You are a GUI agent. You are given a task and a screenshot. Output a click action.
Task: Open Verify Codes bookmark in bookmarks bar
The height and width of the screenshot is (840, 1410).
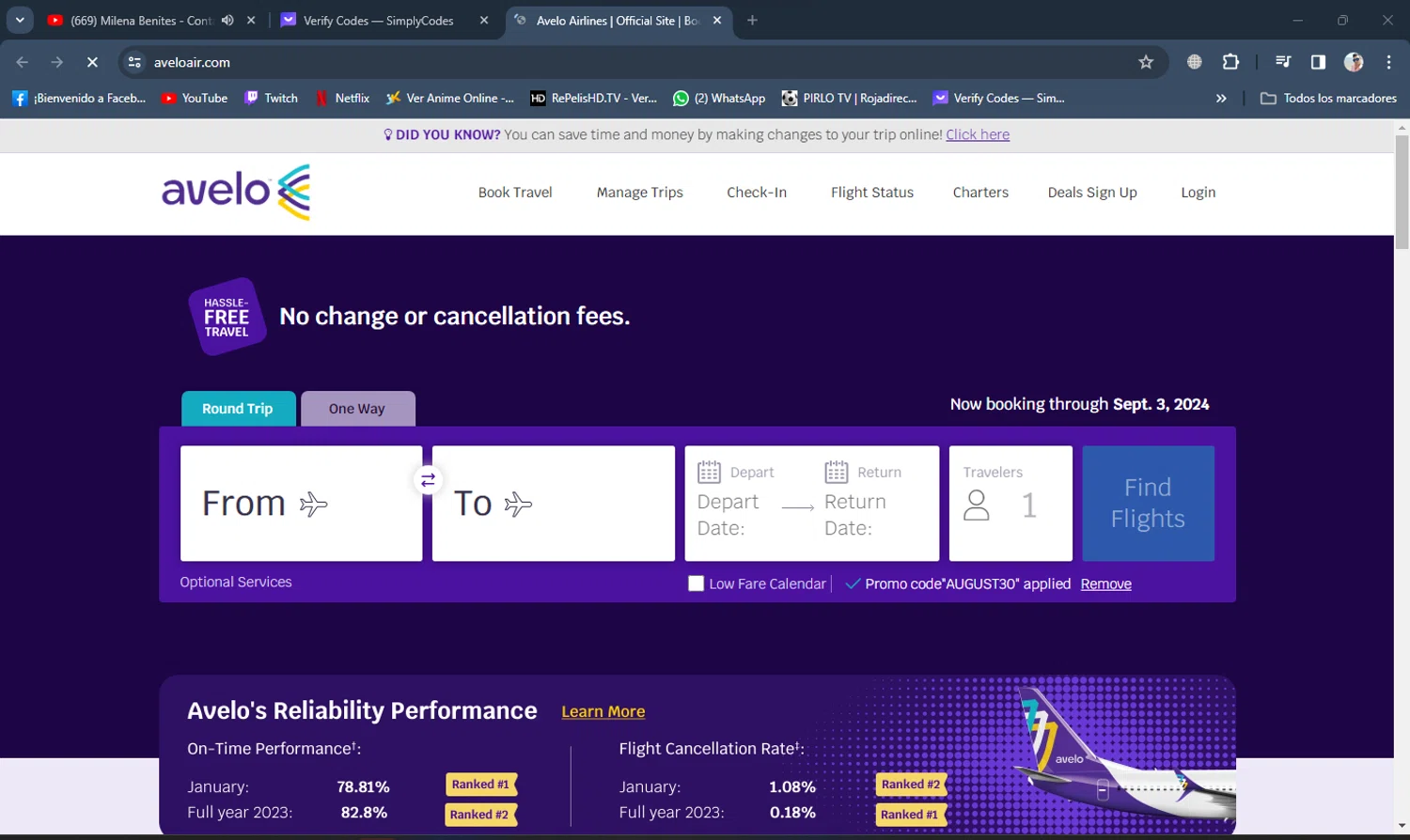pos(998,98)
